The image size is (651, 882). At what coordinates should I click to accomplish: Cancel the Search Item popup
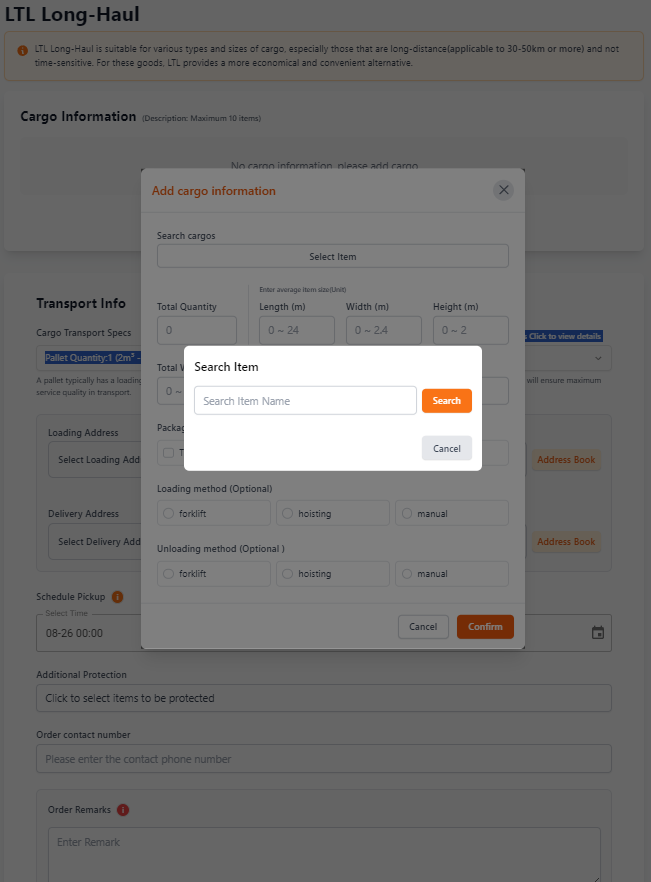pyautogui.click(x=446, y=448)
